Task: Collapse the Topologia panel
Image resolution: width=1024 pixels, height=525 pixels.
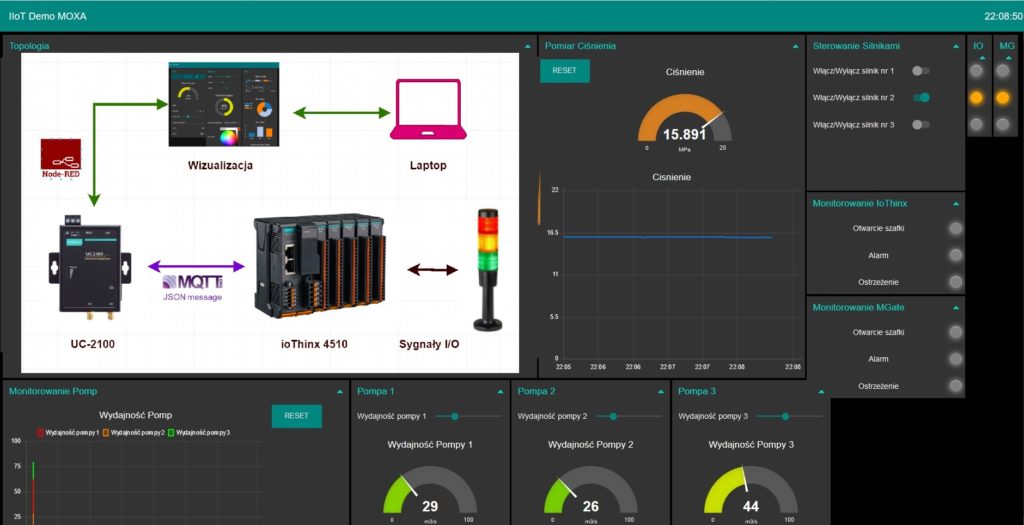Action: pyautogui.click(x=527, y=46)
